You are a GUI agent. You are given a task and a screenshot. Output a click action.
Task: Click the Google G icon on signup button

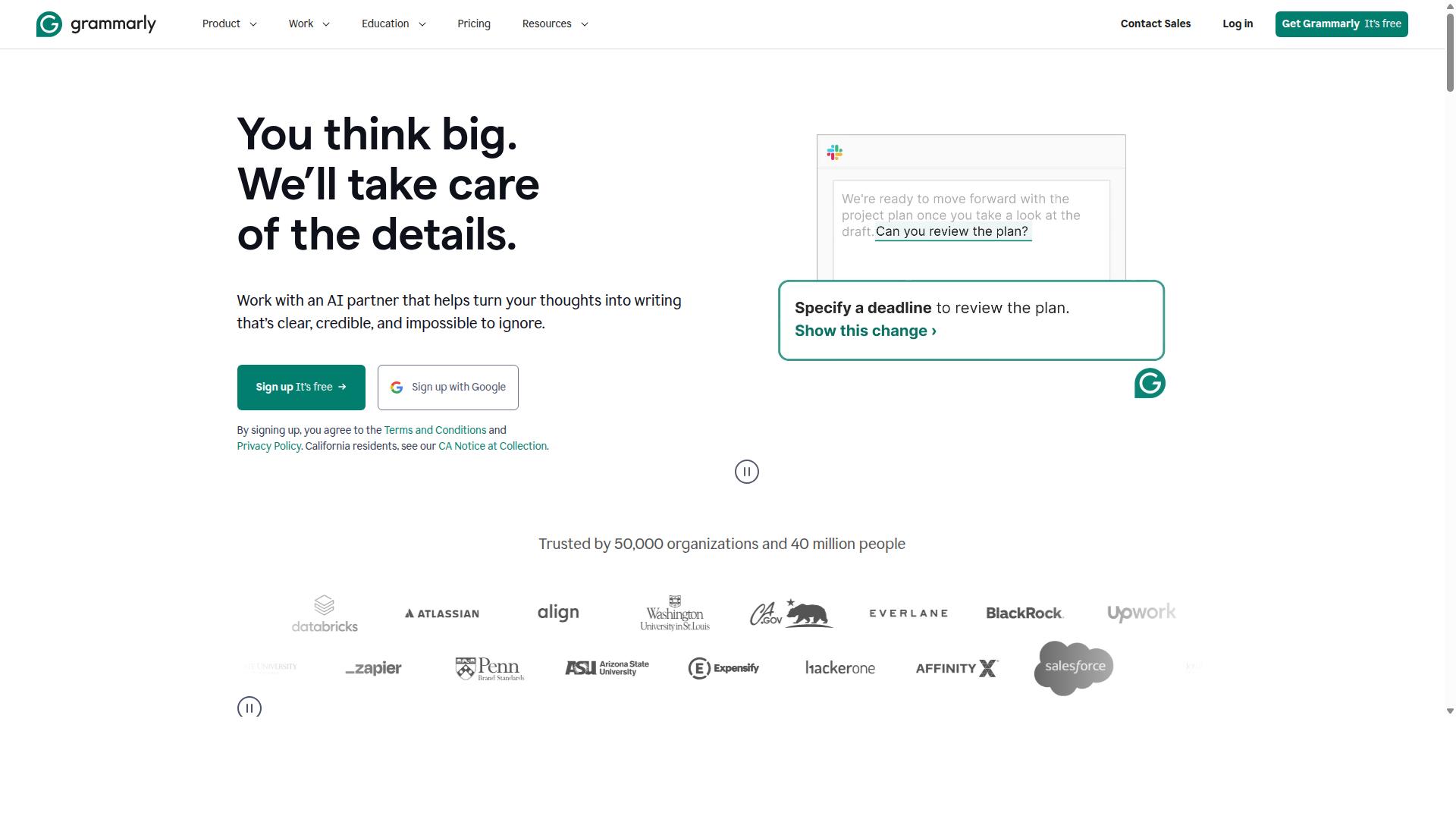[x=397, y=388]
